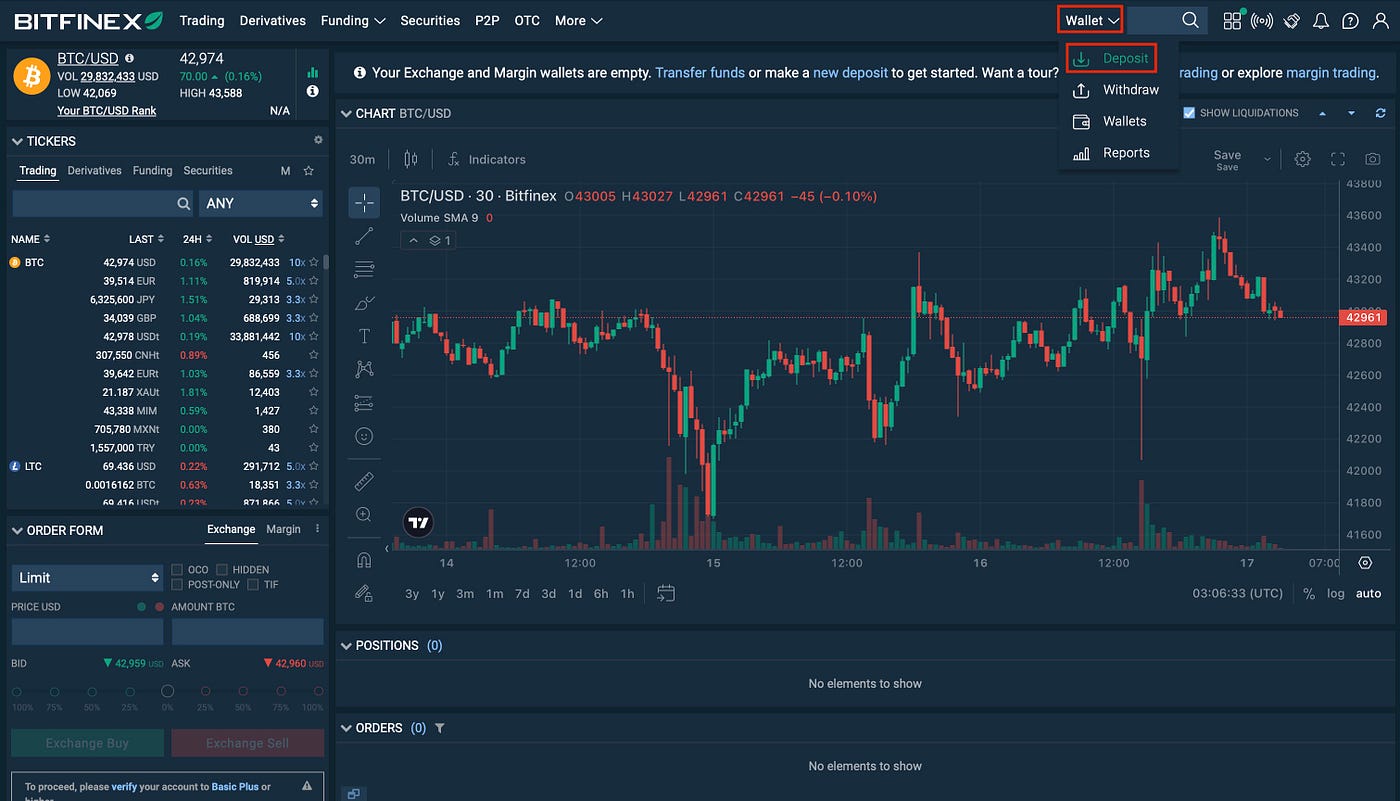Image resolution: width=1400 pixels, height=801 pixels.
Task: Click the Price USD input field
Action: pyautogui.click(x=87, y=631)
